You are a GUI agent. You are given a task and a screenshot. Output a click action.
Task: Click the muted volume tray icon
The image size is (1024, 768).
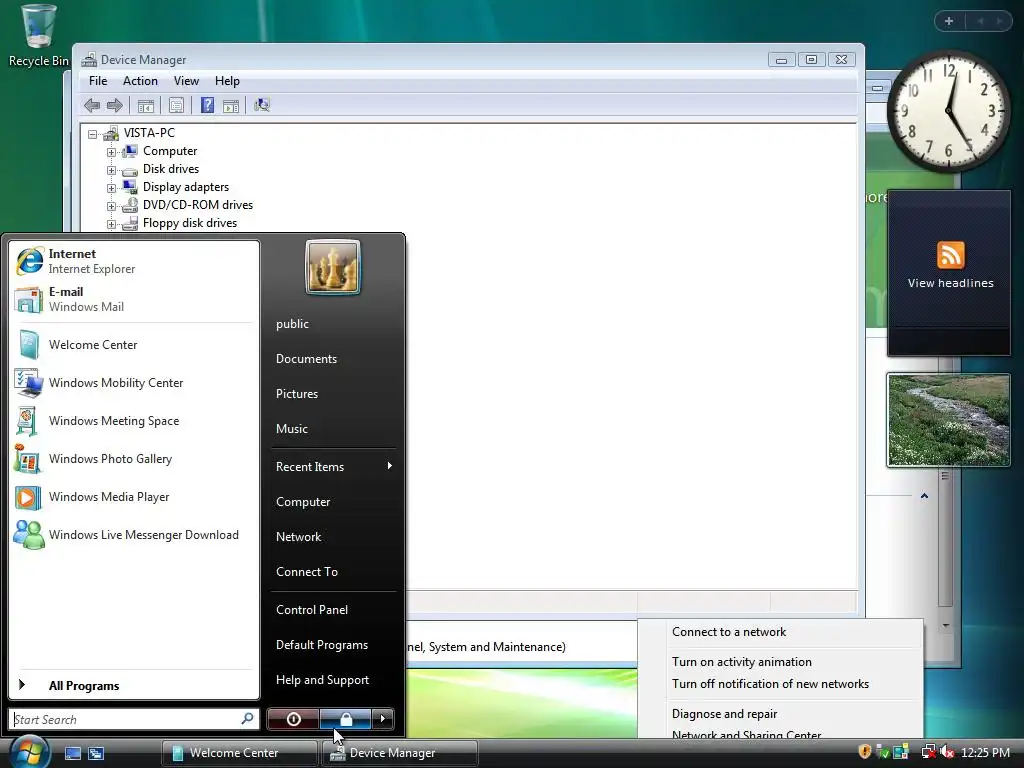tap(948, 752)
